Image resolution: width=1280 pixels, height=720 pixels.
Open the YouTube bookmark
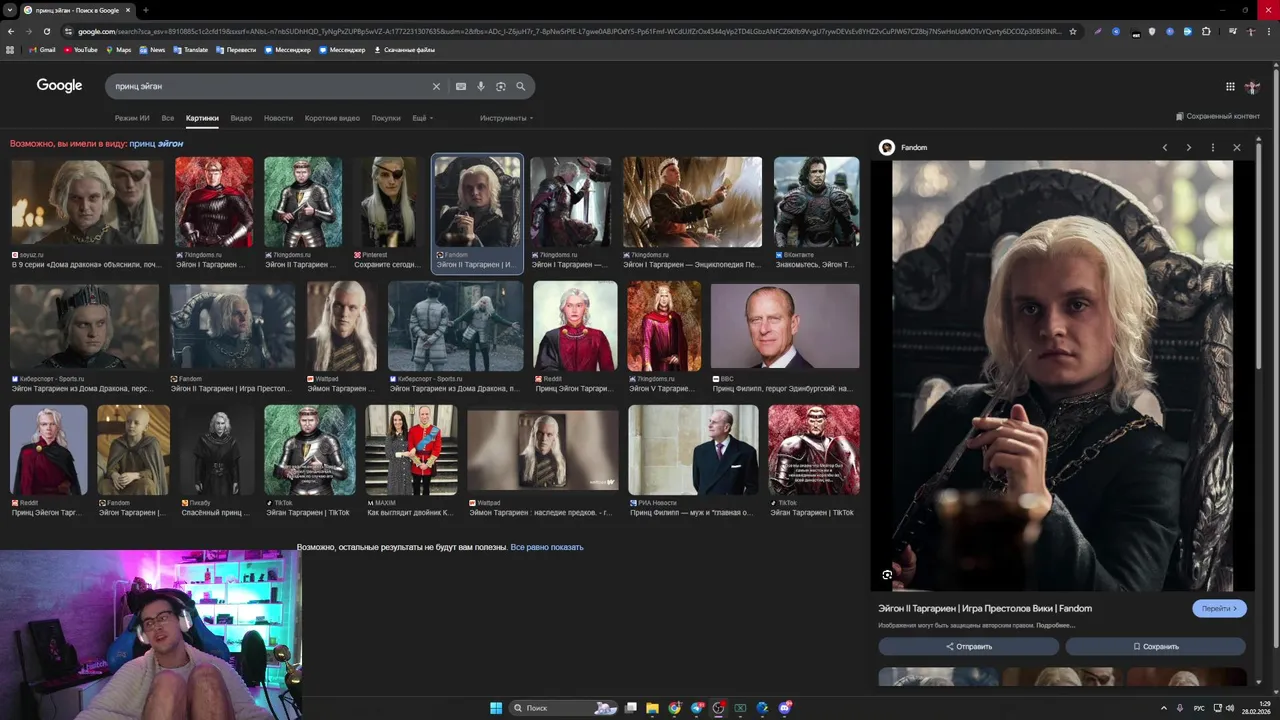pos(81,50)
